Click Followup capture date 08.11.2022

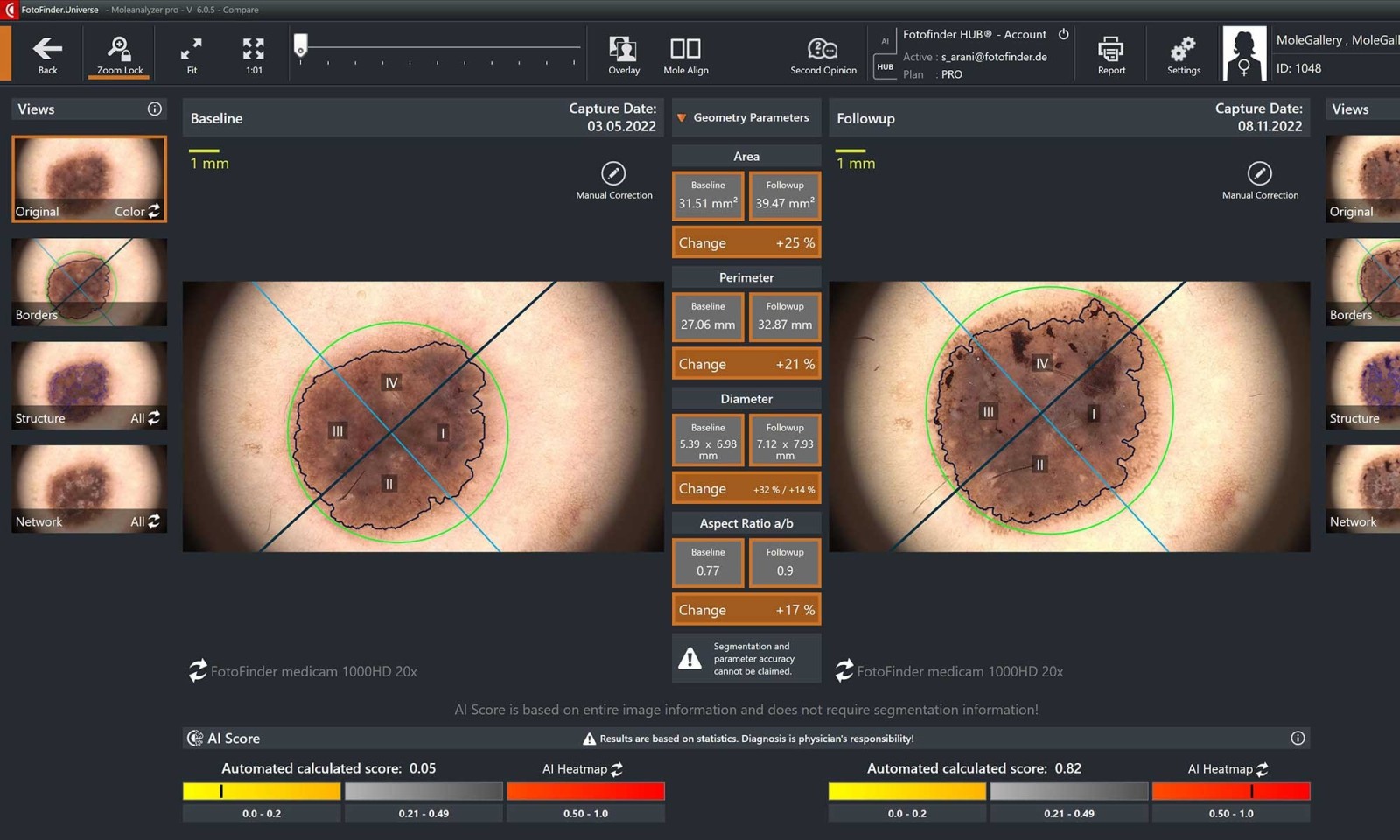click(x=1270, y=126)
